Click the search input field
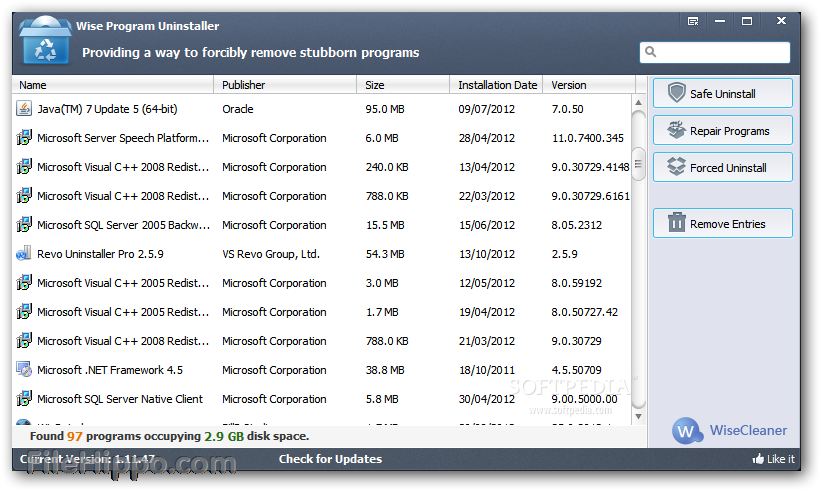821x491 pixels. click(x=715, y=52)
